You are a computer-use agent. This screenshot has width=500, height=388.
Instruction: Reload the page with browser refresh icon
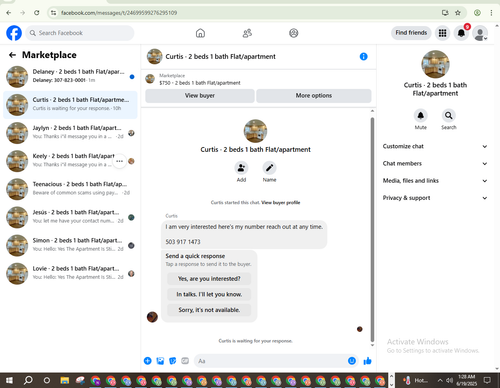pyautogui.click(x=37, y=13)
